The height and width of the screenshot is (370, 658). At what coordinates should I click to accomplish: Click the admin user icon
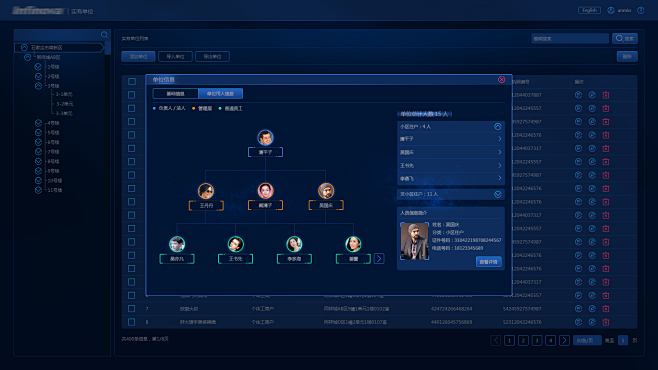[x=611, y=10]
